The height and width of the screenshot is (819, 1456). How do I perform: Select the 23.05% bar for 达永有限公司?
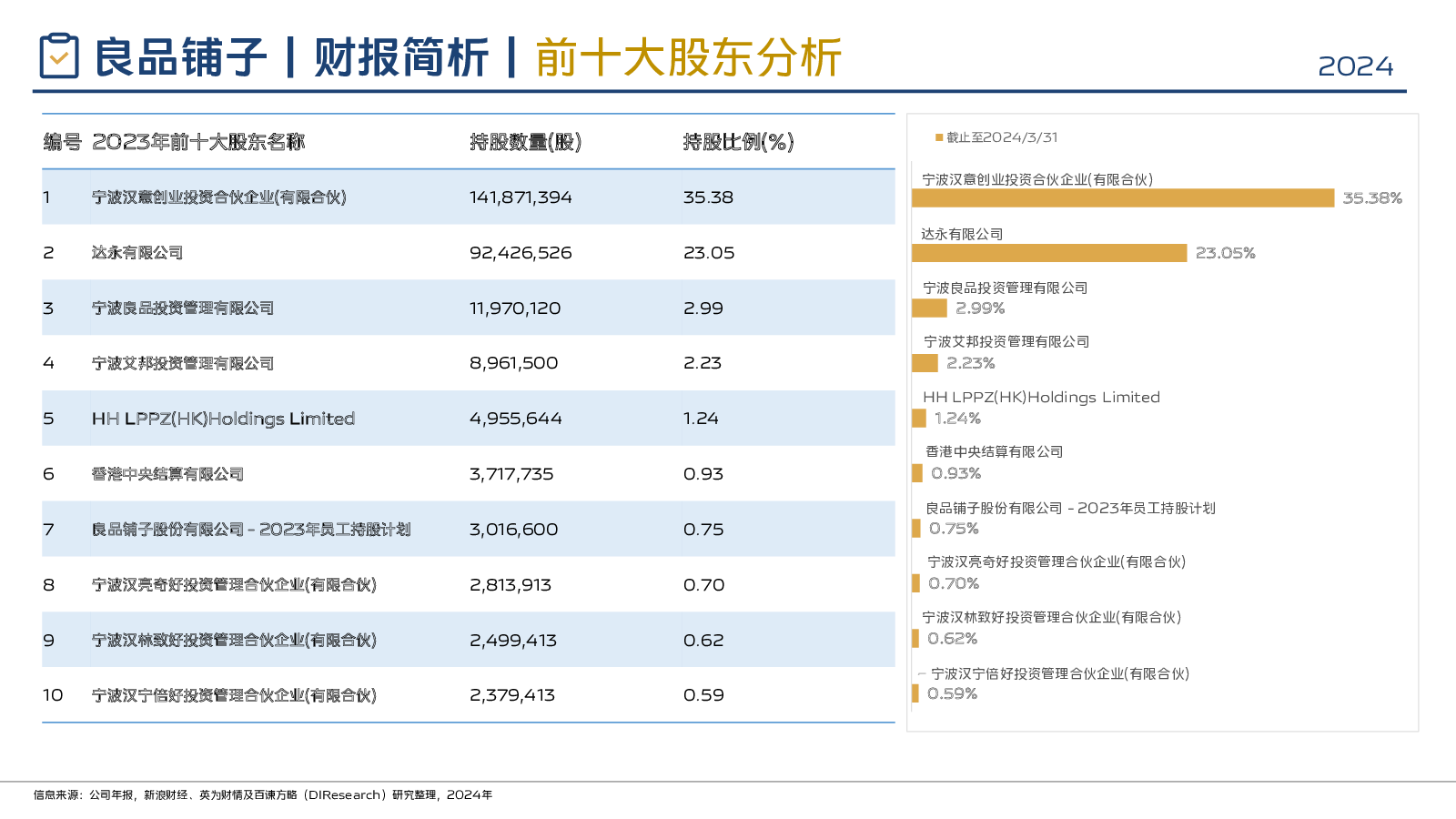tap(1049, 253)
